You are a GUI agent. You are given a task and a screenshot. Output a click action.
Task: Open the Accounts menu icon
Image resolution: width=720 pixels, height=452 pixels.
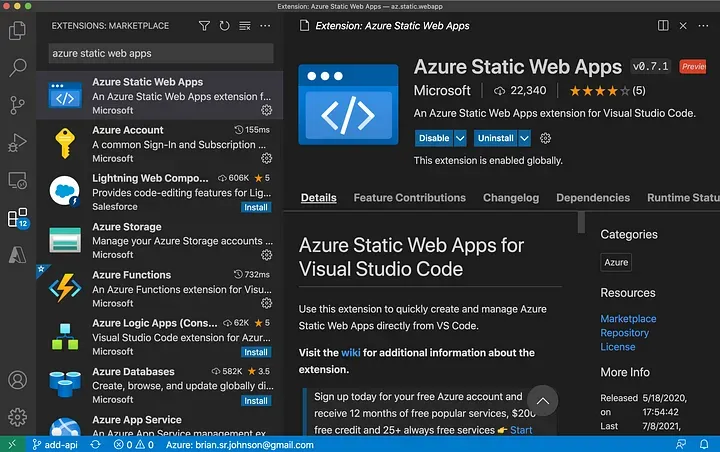click(x=17, y=380)
